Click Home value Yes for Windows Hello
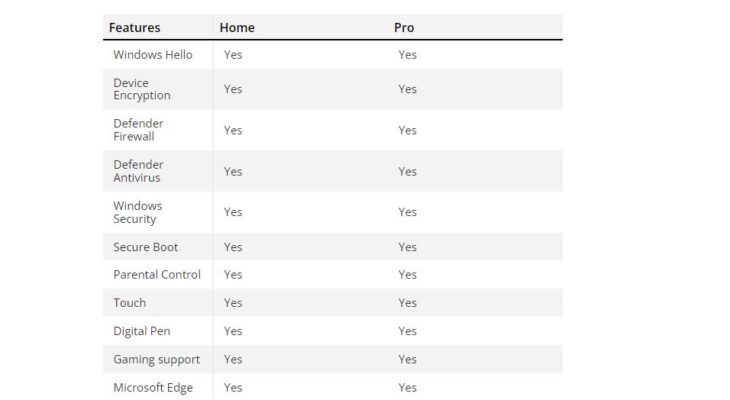Screen dimensions: 730x400 [233, 55]
